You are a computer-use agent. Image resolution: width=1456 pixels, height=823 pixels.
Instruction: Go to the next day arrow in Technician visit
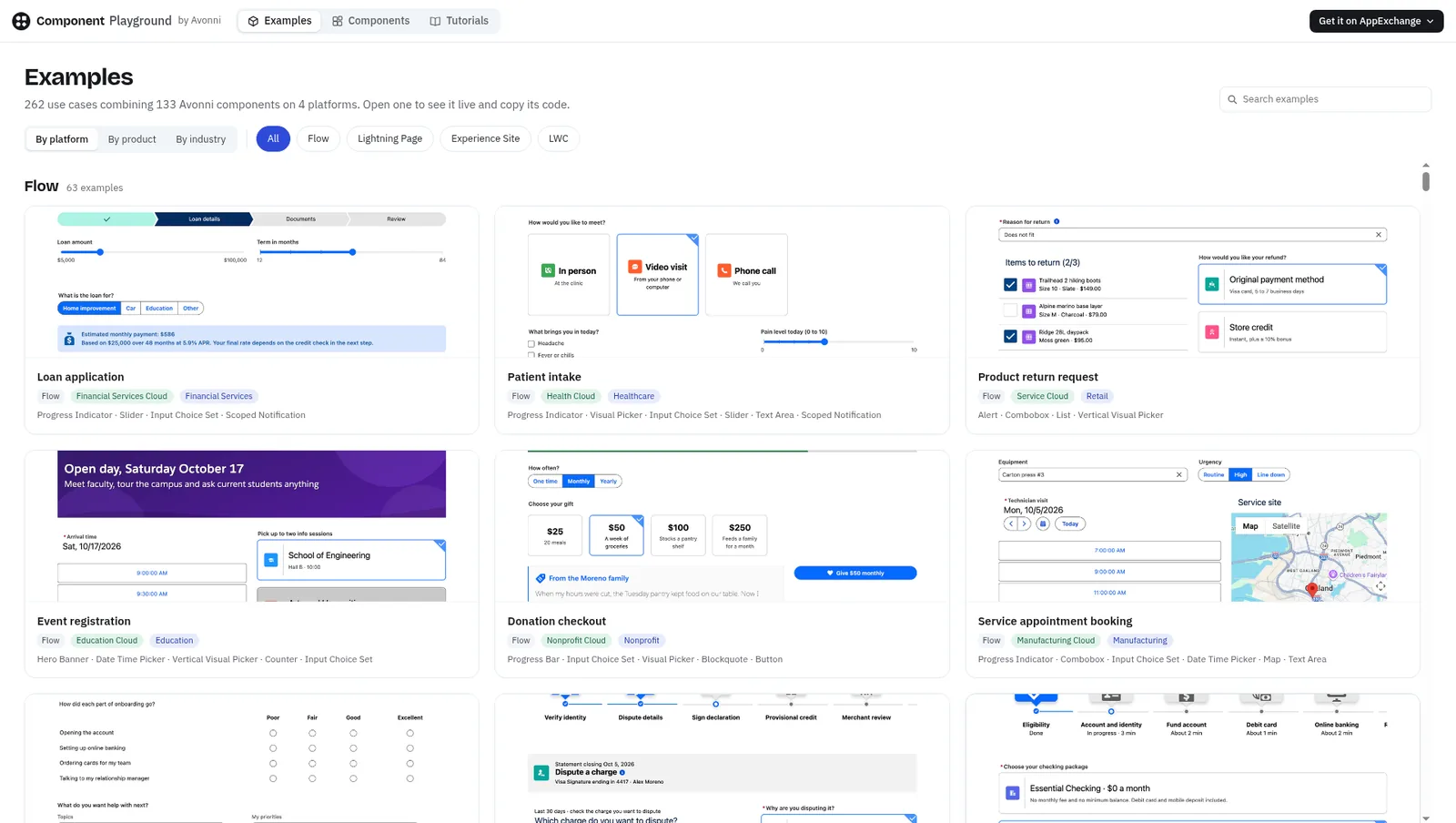point(1024,523)
